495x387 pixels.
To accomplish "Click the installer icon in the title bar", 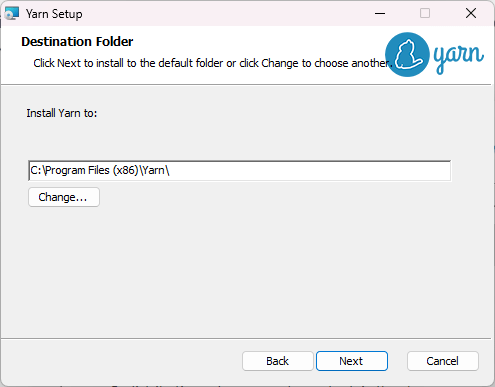I will (12, 14).
